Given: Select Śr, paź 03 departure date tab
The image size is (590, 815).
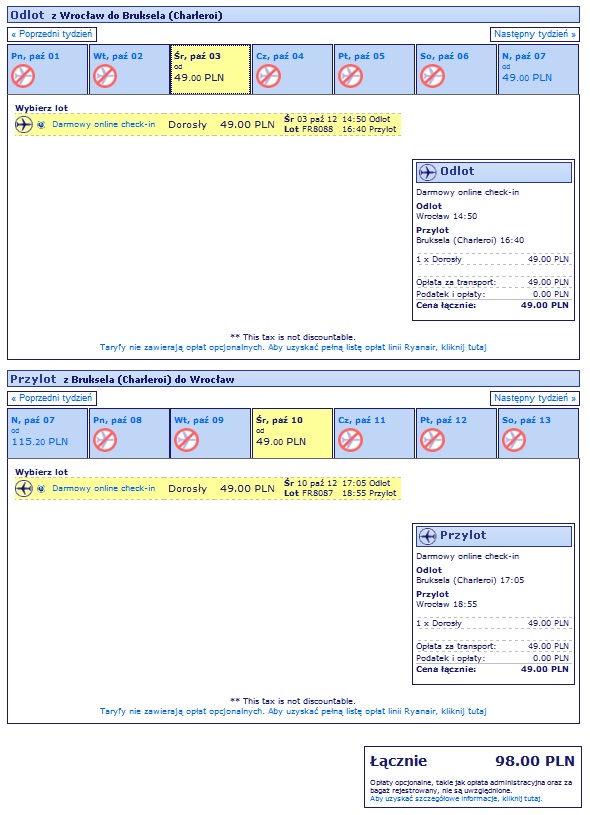Looking at the screenshot, I should [211, 70].
